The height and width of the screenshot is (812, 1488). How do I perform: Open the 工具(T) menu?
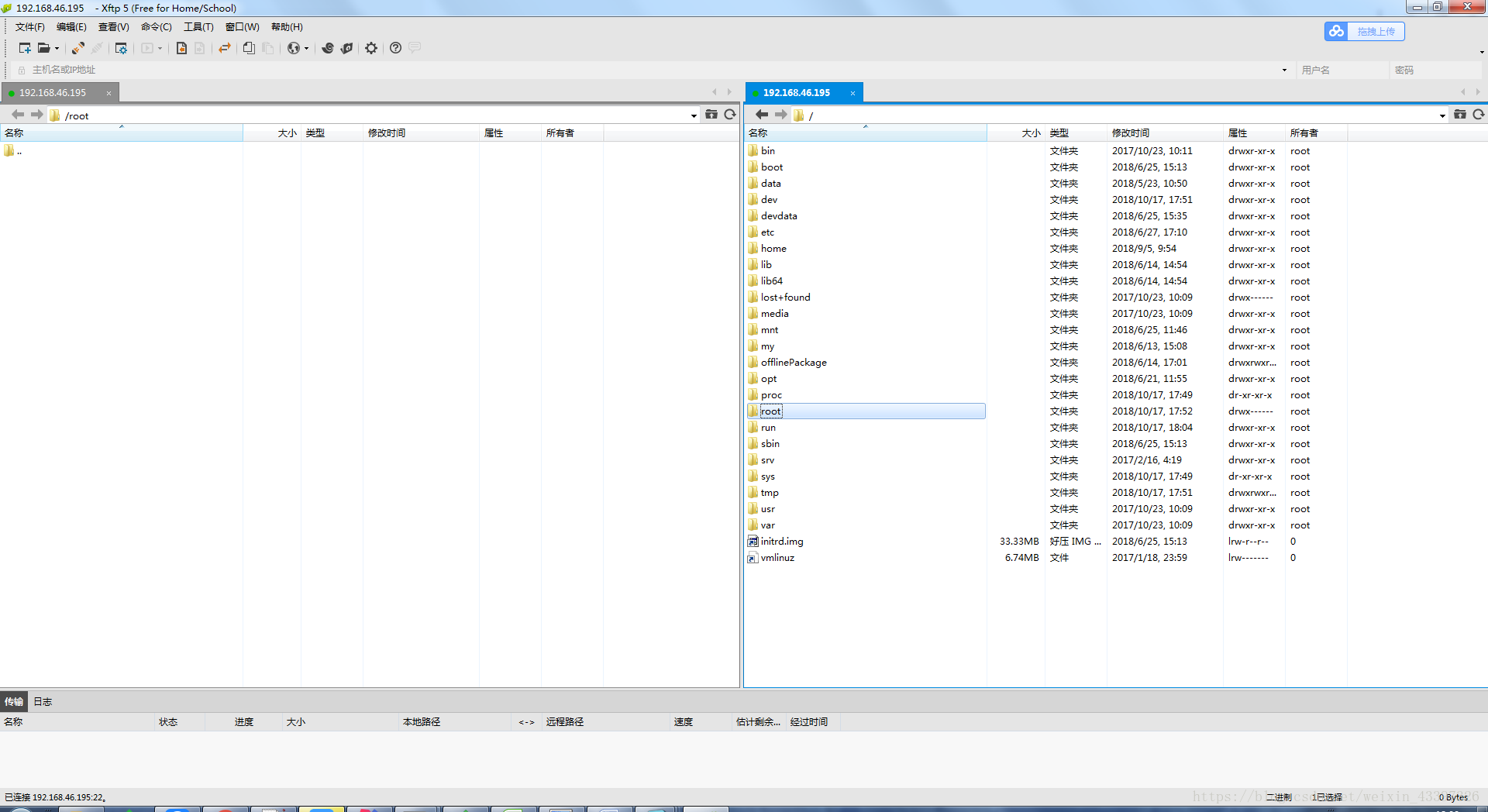[x=198, y=27]
